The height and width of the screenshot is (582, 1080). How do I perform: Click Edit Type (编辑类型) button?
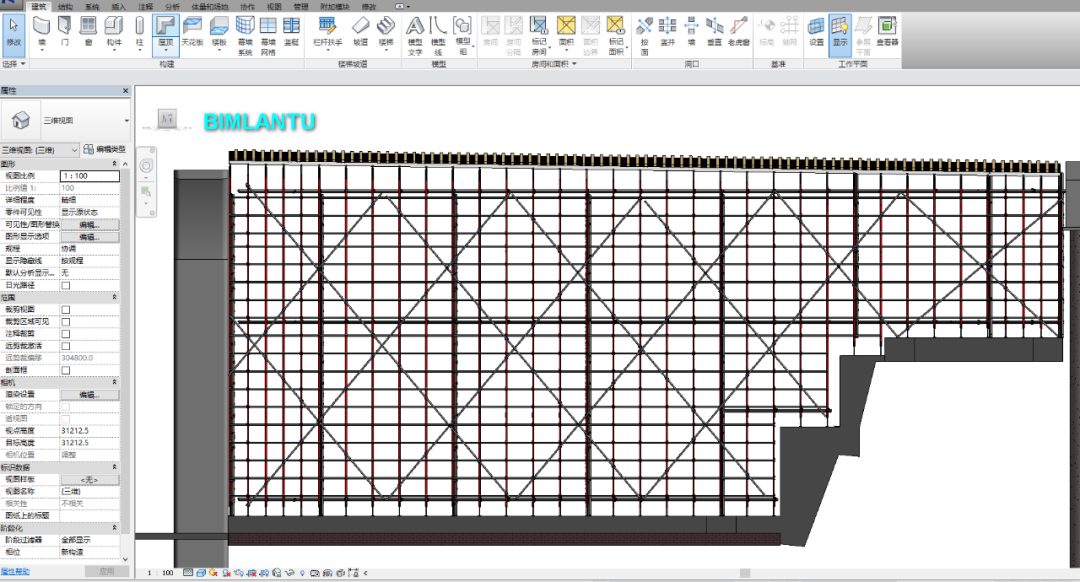tap(105, 149)
